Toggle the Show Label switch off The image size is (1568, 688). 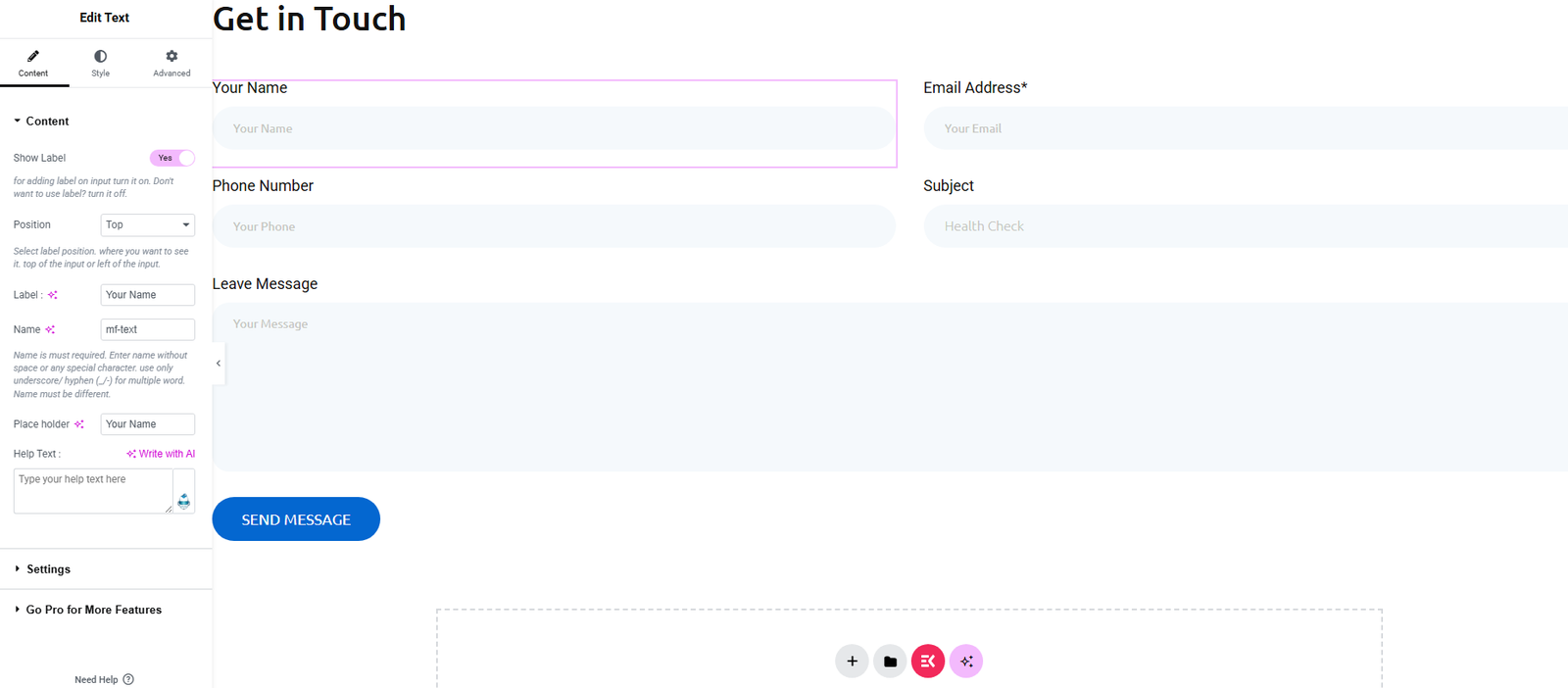coord(172,158)
